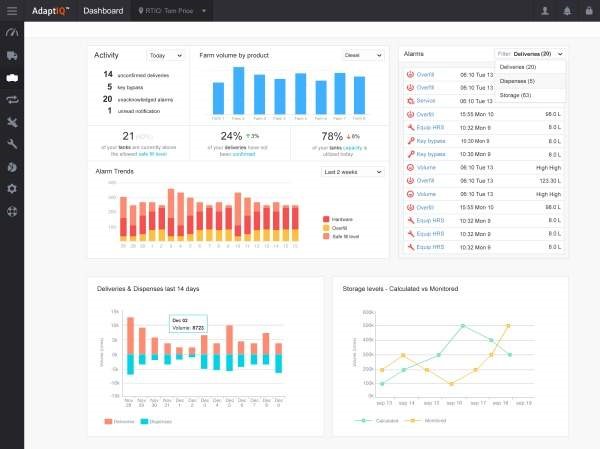Viewport: 600px width, 449px height.
Task: Open the first Key bypass alarm
Action: coord(431,141)
